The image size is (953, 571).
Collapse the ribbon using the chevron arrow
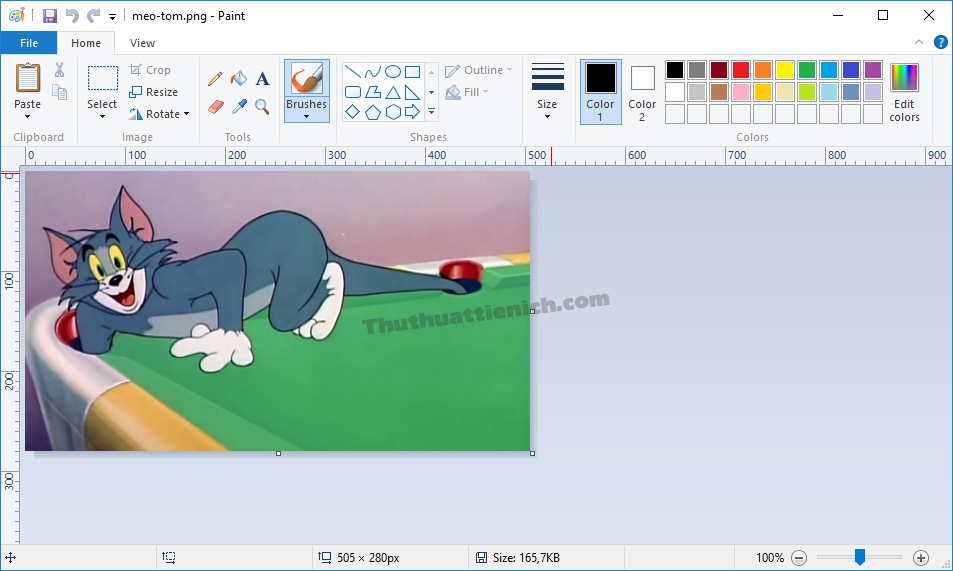tap(919, 43)
